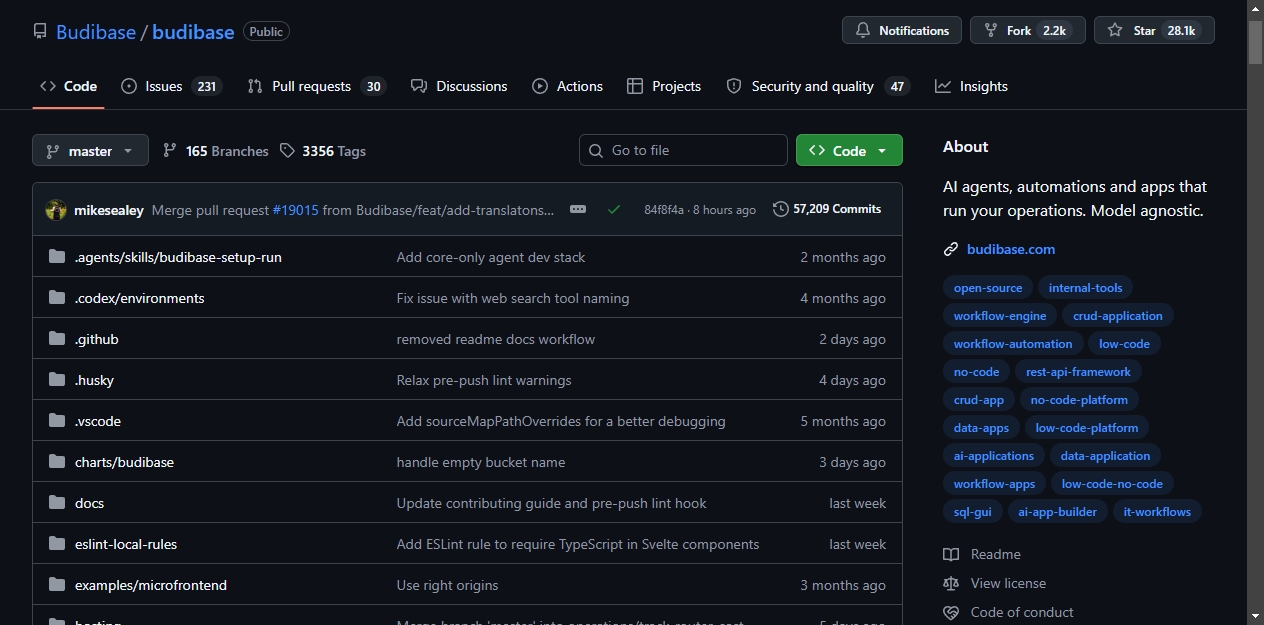
Task: Click the fork icon in Fork button
Action: (991, 31)
